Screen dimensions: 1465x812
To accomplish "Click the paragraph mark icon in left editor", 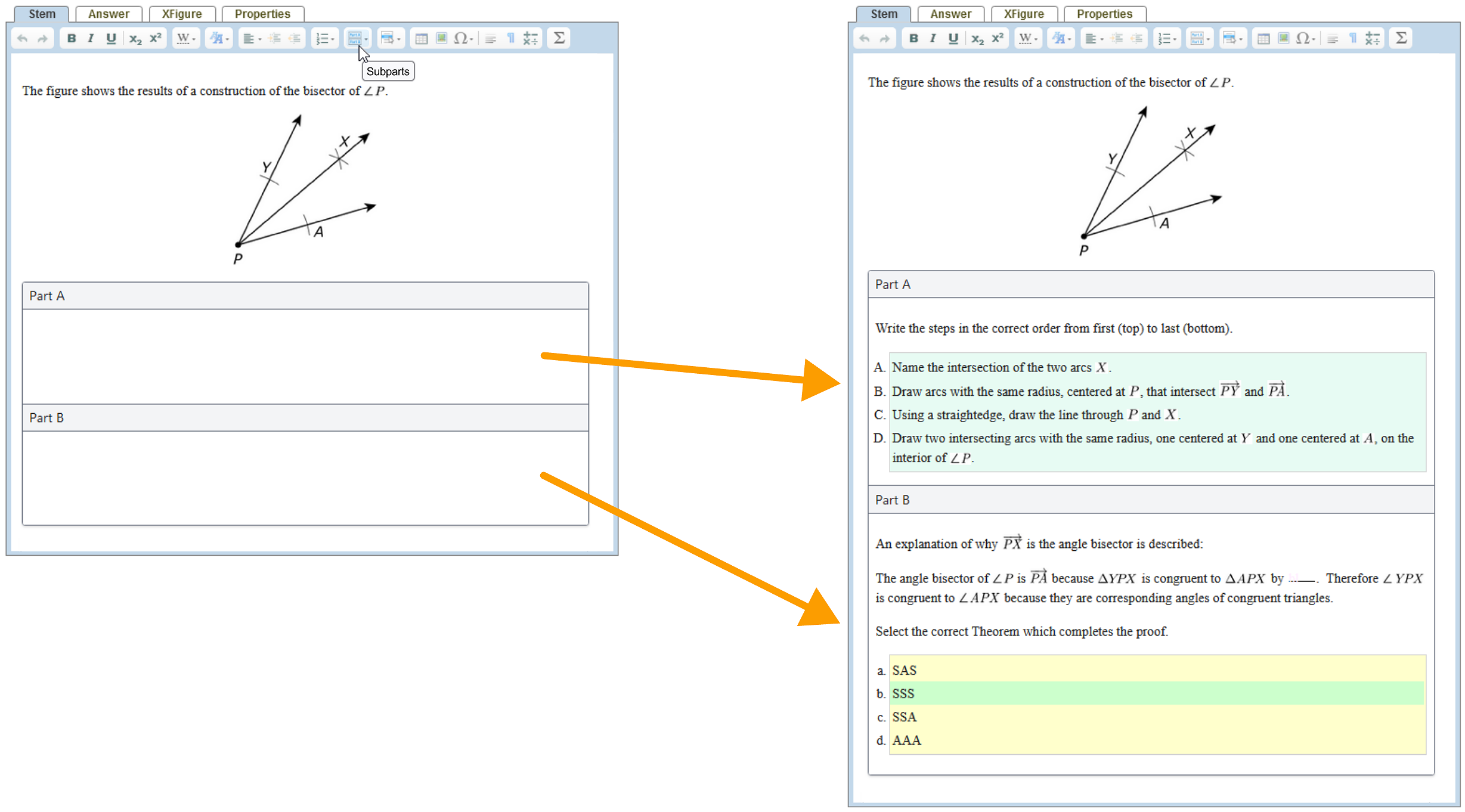I will point(511,39).
